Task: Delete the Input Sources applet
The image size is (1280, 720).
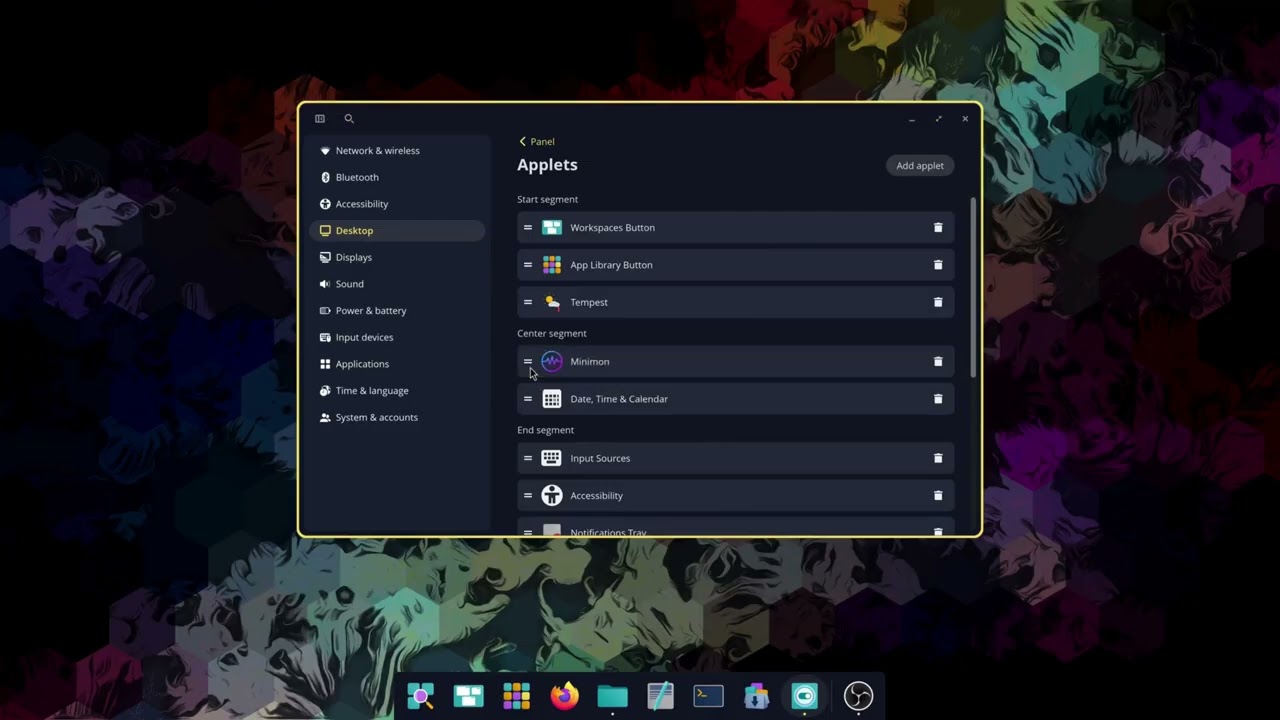Action: [937, 458]
